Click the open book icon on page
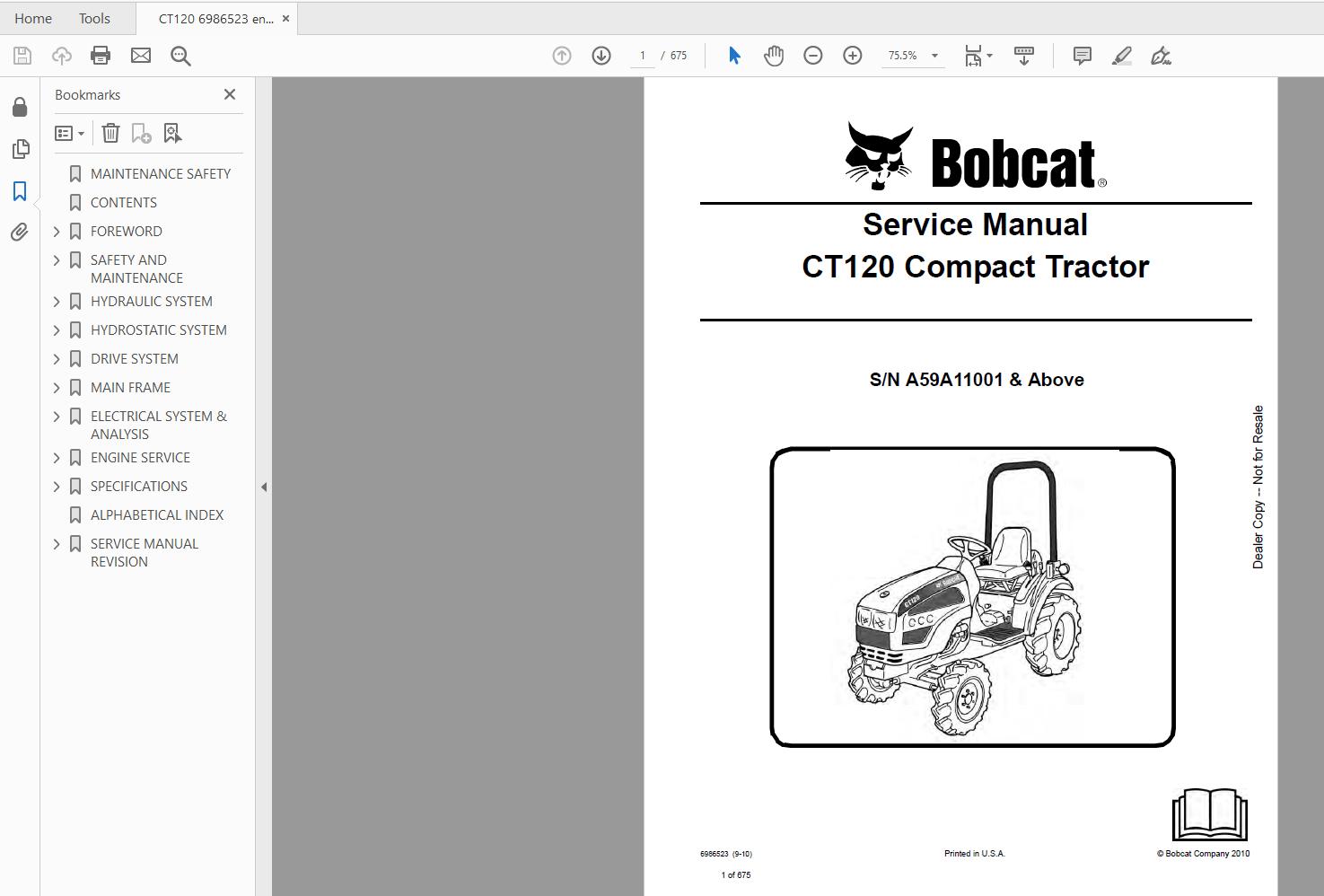Viewport: 1324px width, 896px height. coord(1210,814)
